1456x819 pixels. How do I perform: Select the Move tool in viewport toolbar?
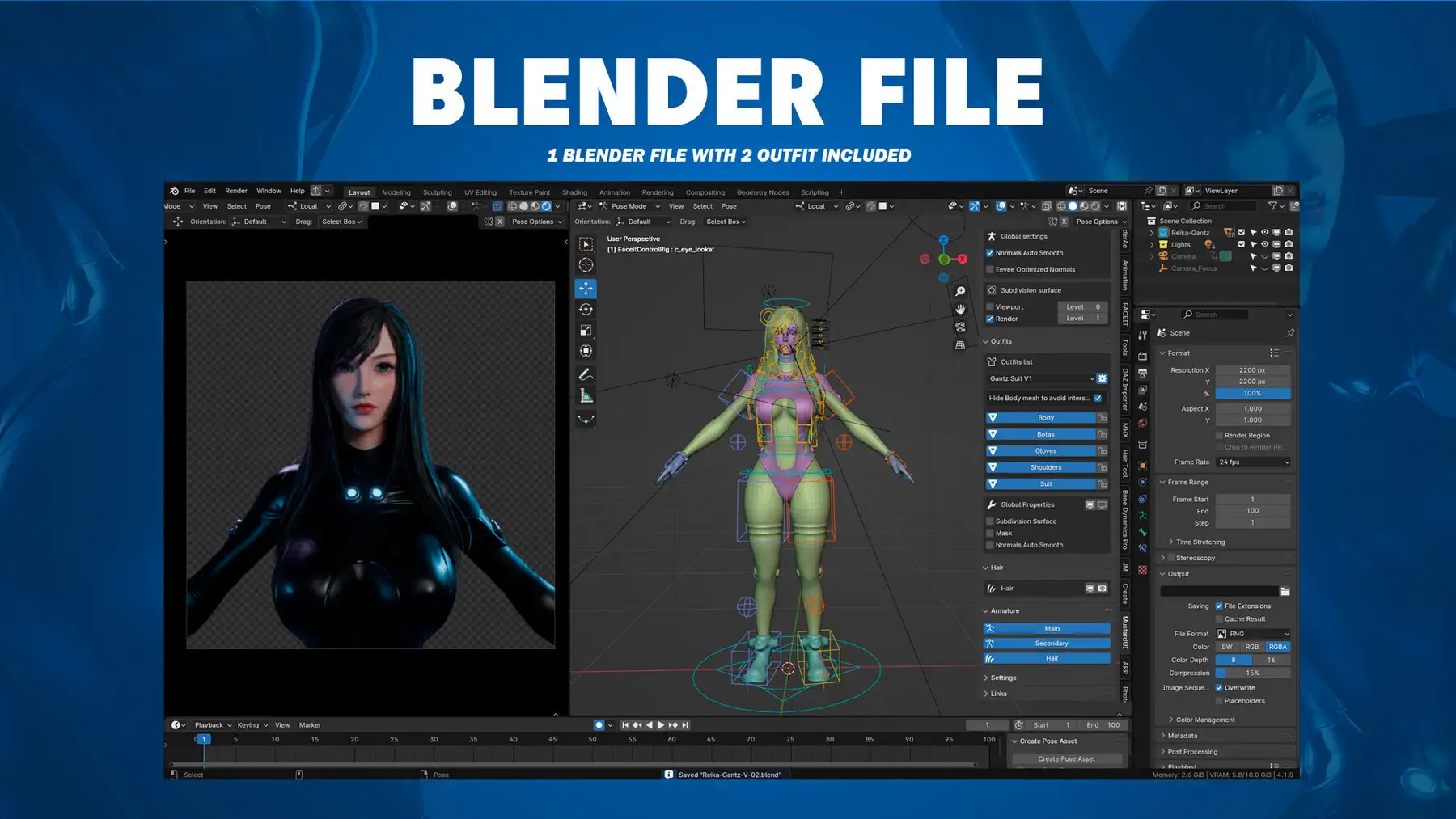click(586, 289)
